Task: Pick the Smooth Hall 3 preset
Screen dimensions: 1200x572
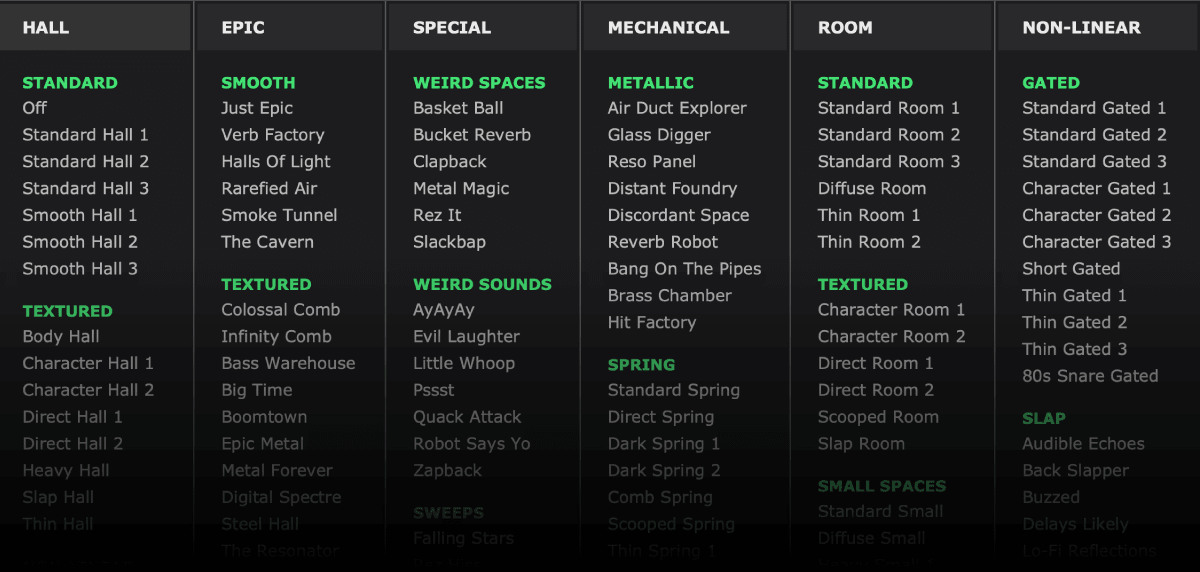Action: (80, 268)
